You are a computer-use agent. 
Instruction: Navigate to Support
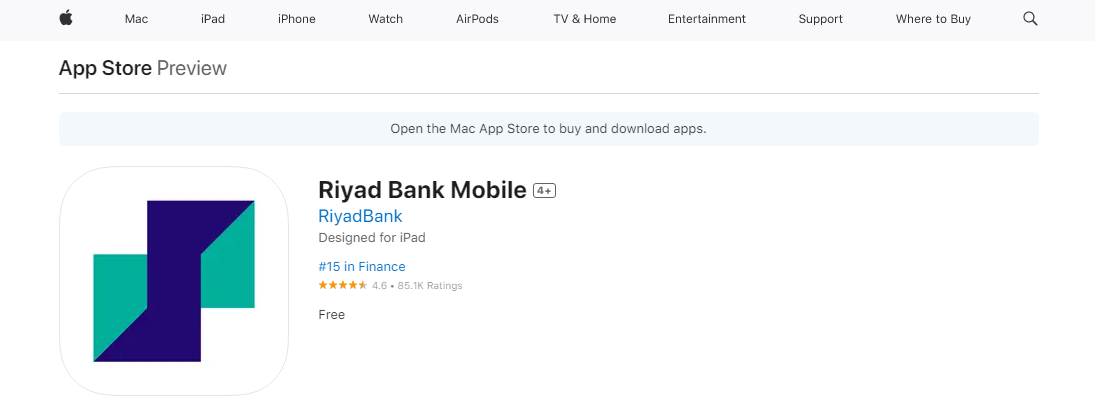(820, 19)
